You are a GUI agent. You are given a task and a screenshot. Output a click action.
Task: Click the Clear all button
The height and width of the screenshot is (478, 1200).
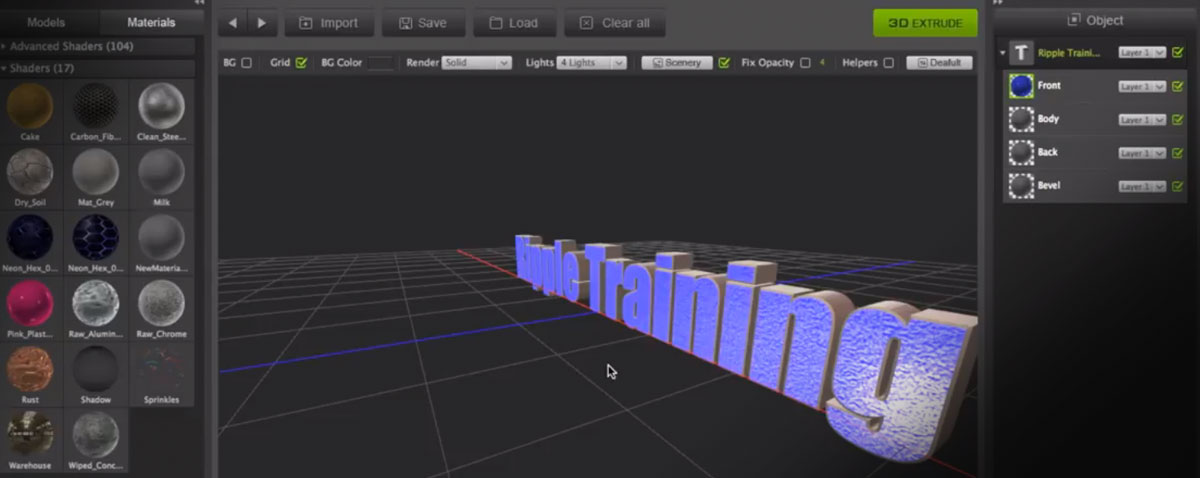point(614,23)
